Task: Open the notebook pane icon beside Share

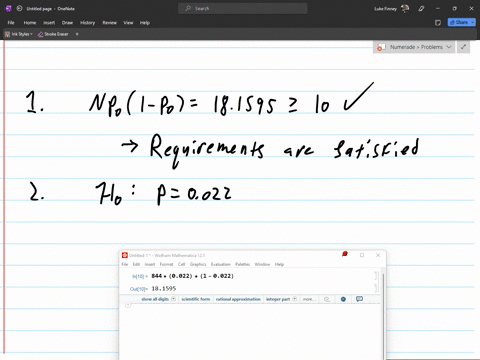Action: click(438, 22)
